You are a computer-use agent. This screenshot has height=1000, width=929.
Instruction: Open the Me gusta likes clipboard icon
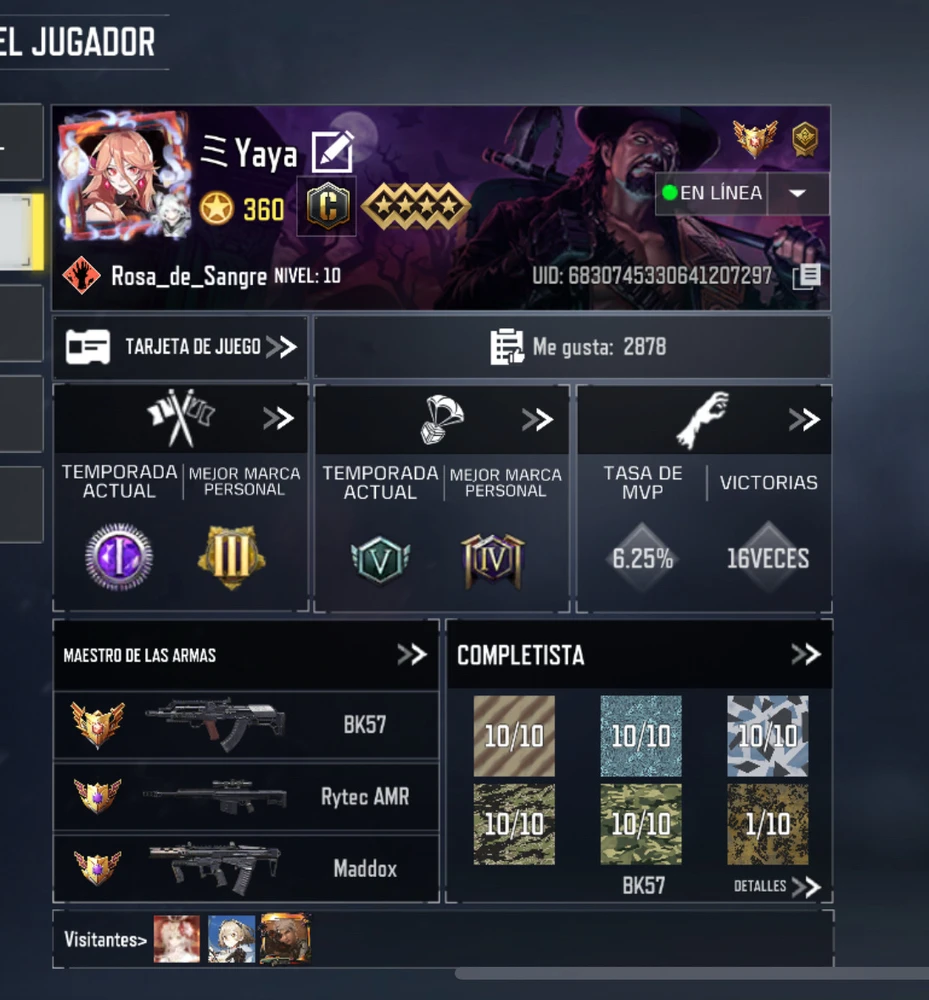507,347
